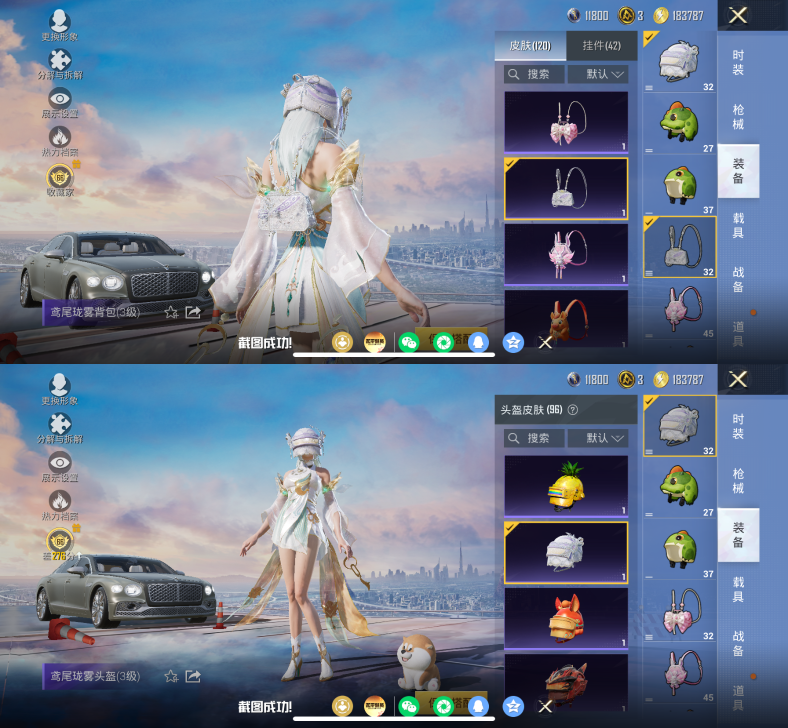This screenshot has width=788, height=728.
Task: Select frog slot 37 in upper screenshot
Action: pos(679,185)
